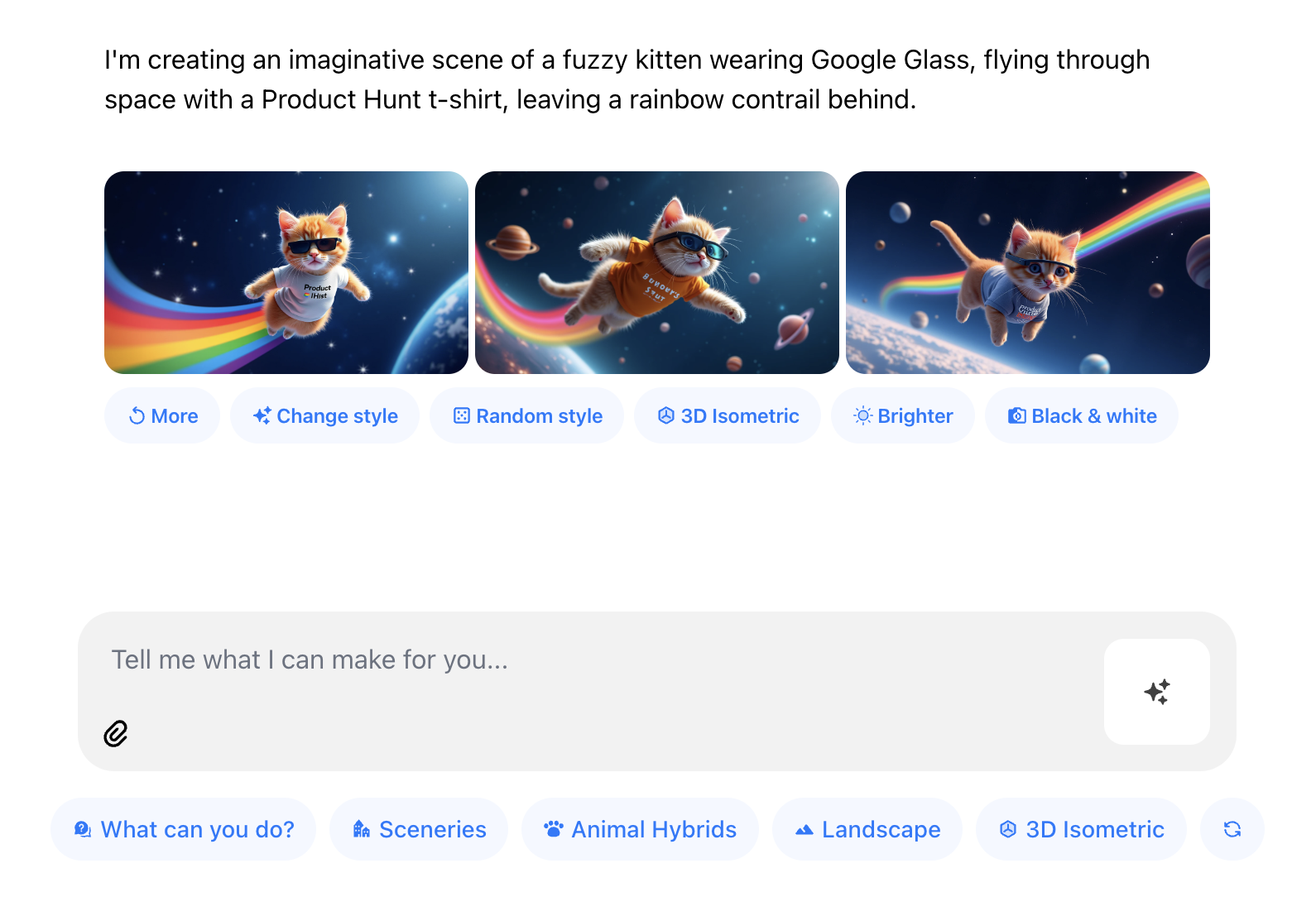Viewport: 1316px width, 897px height.
Task: Click the More regenerate chip
Action: point(162,415)
